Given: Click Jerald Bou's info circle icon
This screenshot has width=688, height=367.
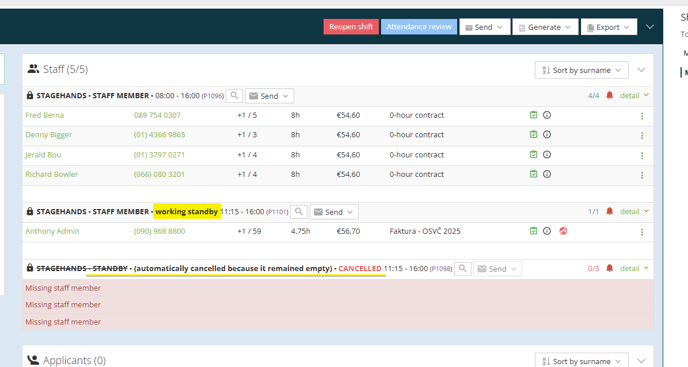Looking at the screenshot, I should coord(547,154).
